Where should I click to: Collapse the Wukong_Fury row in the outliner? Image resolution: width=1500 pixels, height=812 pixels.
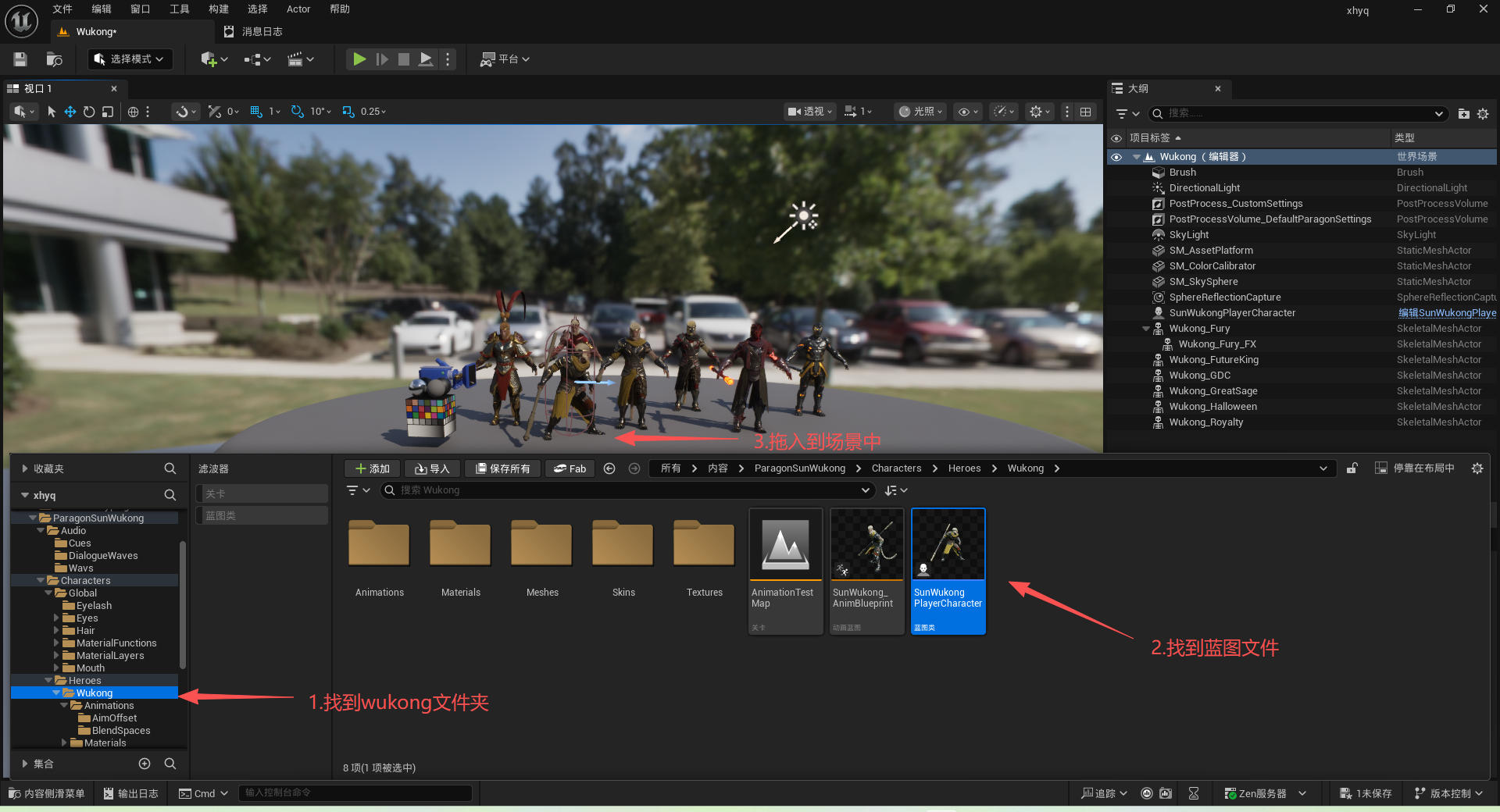[x=1146, y=329]
